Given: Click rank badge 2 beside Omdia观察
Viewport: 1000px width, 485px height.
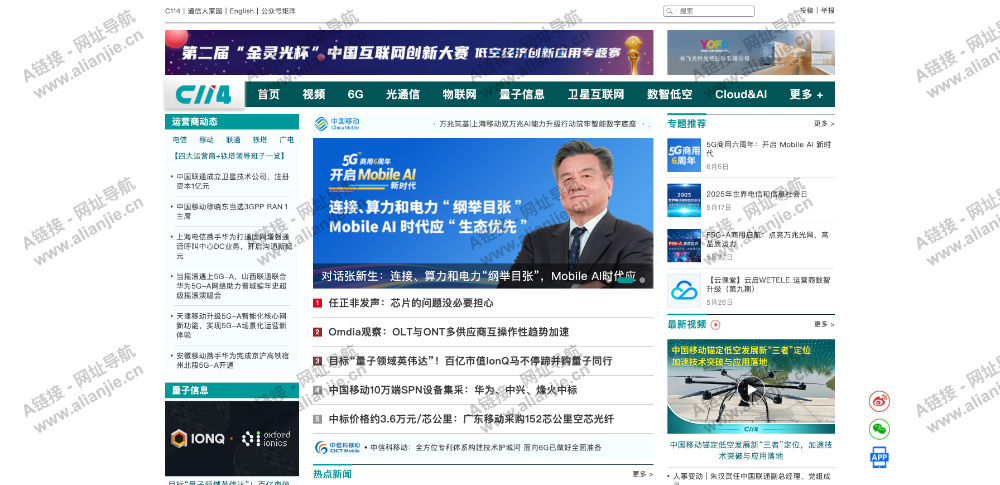Looking at the screenshot, I should (318, 332).
